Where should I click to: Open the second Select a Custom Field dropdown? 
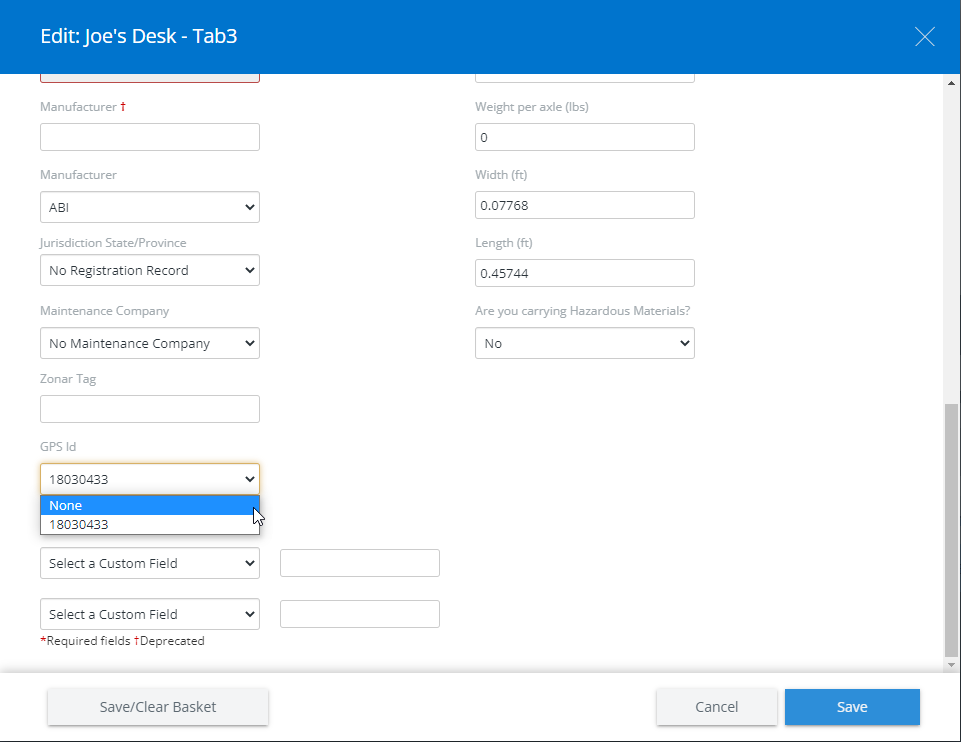pyautogui.click(x=150, y=614)
